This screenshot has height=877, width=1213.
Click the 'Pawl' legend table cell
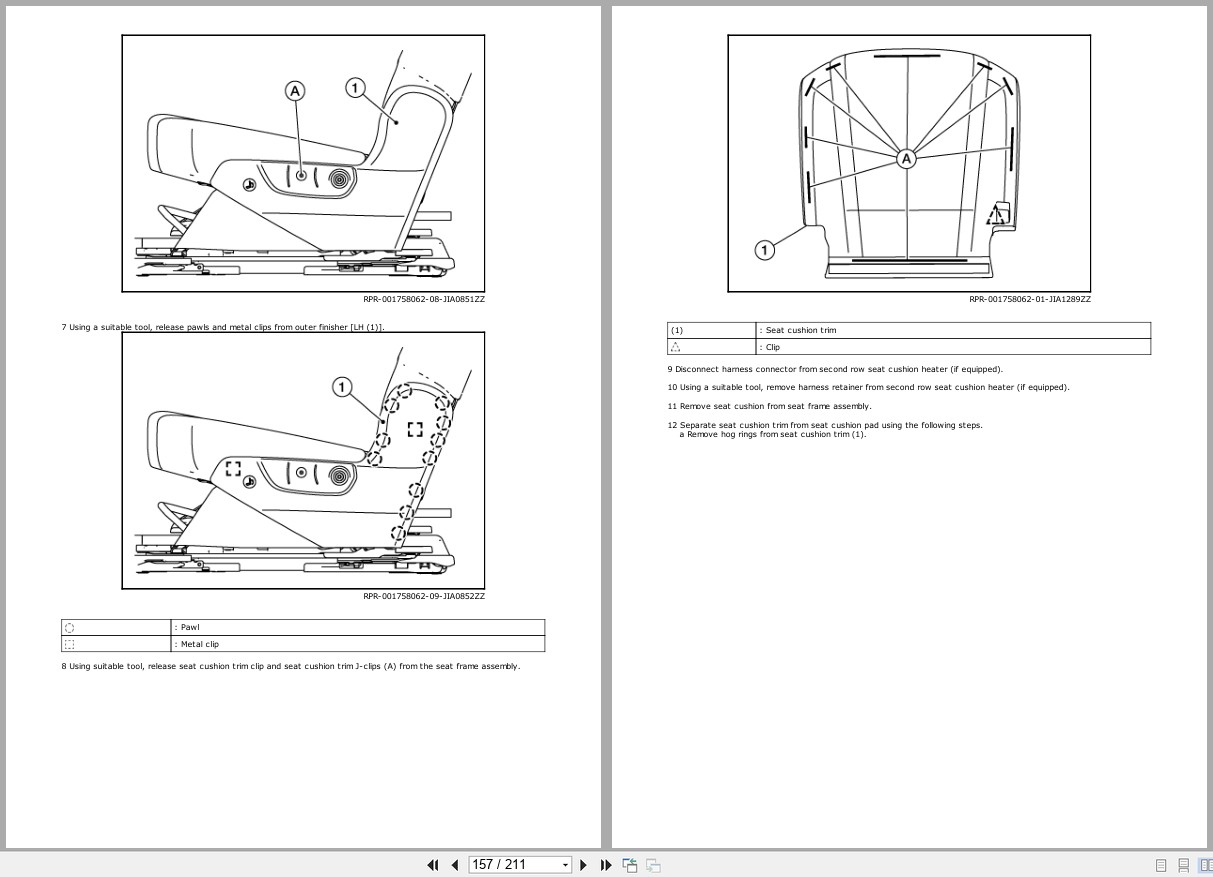click(358, 627)
